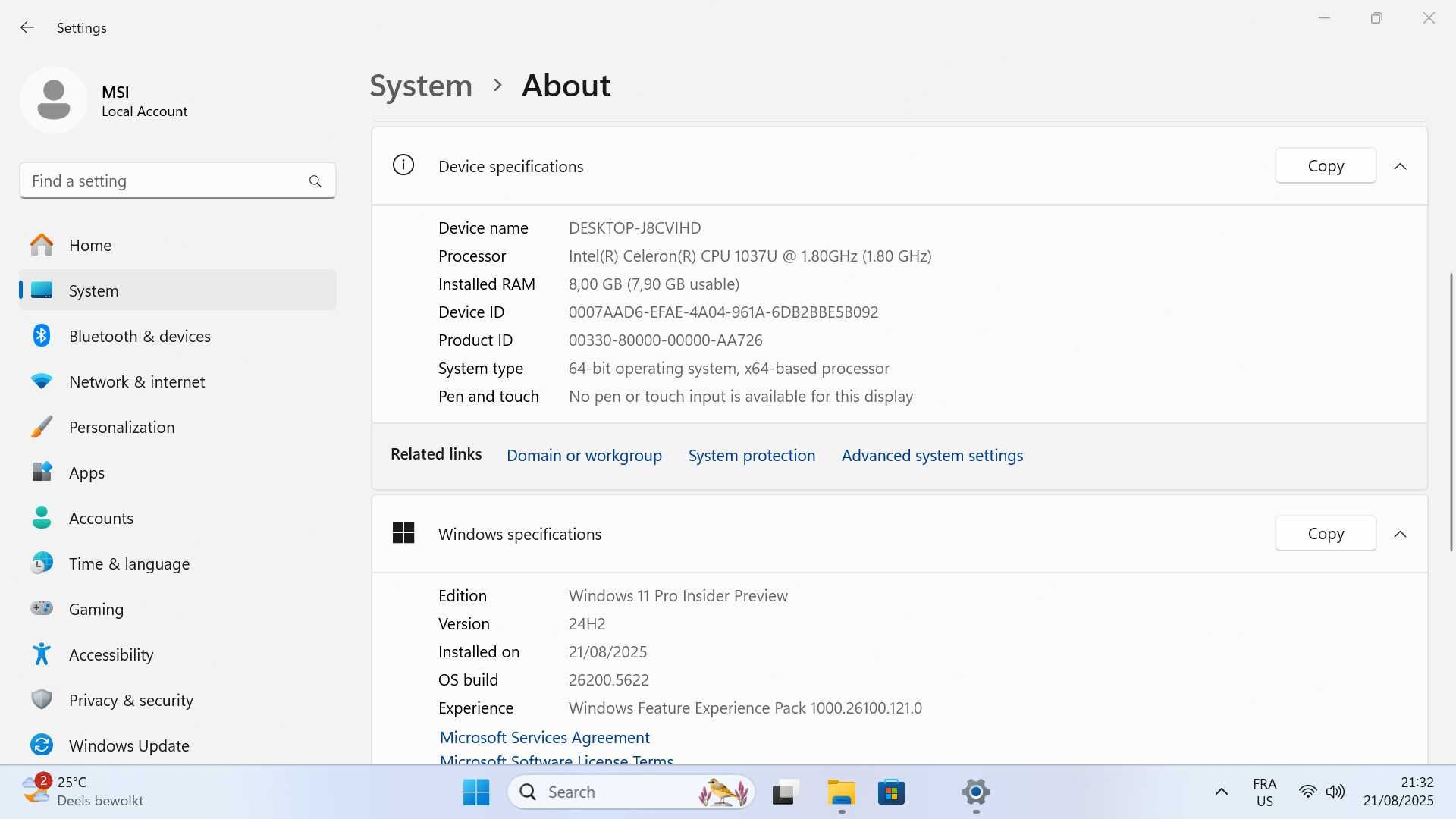Click the Windows Update sync icon
Image resolution: width=1456 pixels, height=819 pixels.
click(x=42, y=745)
